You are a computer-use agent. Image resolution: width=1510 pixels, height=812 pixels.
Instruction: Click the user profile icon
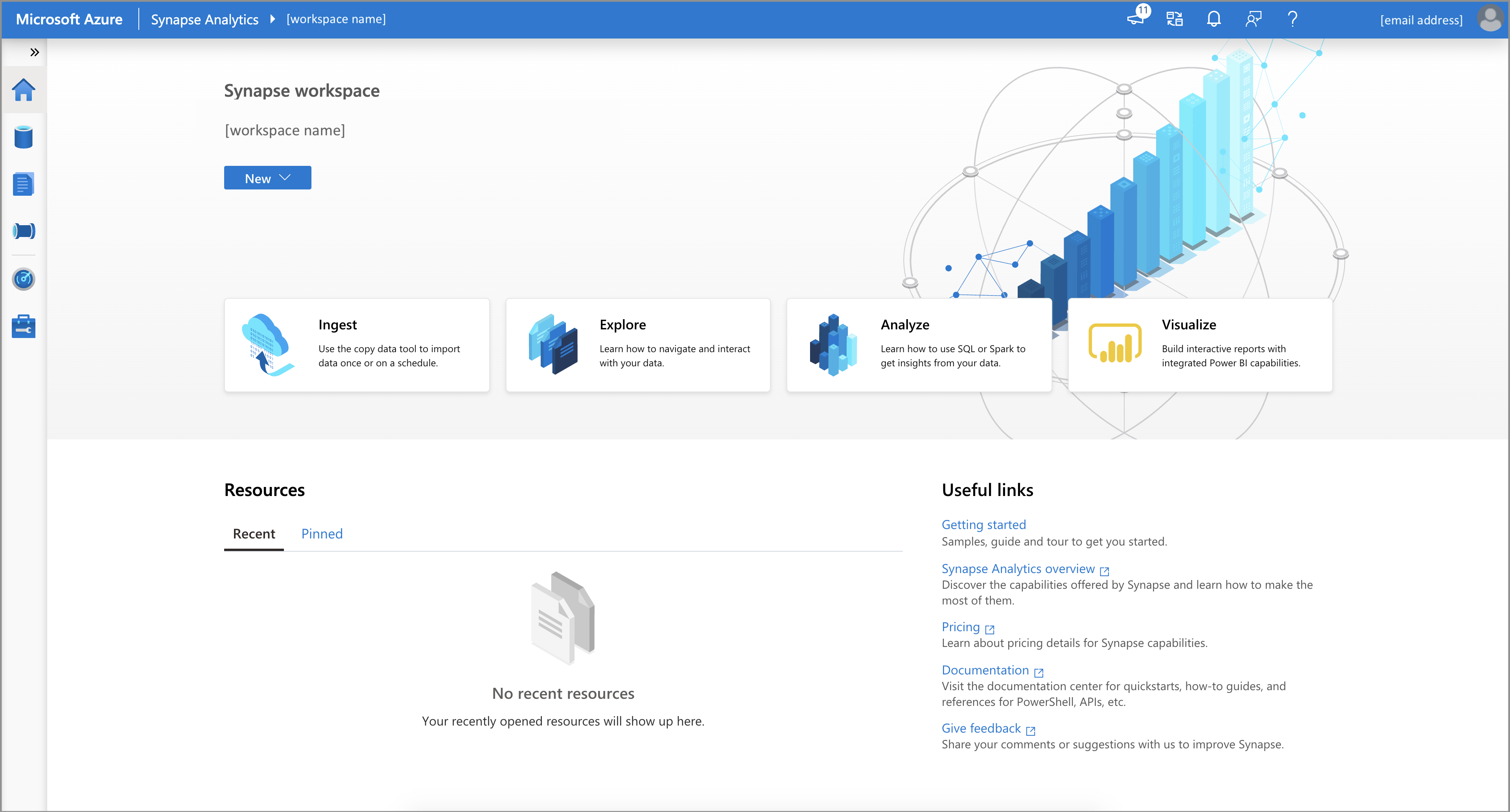tap(1491, 18)
